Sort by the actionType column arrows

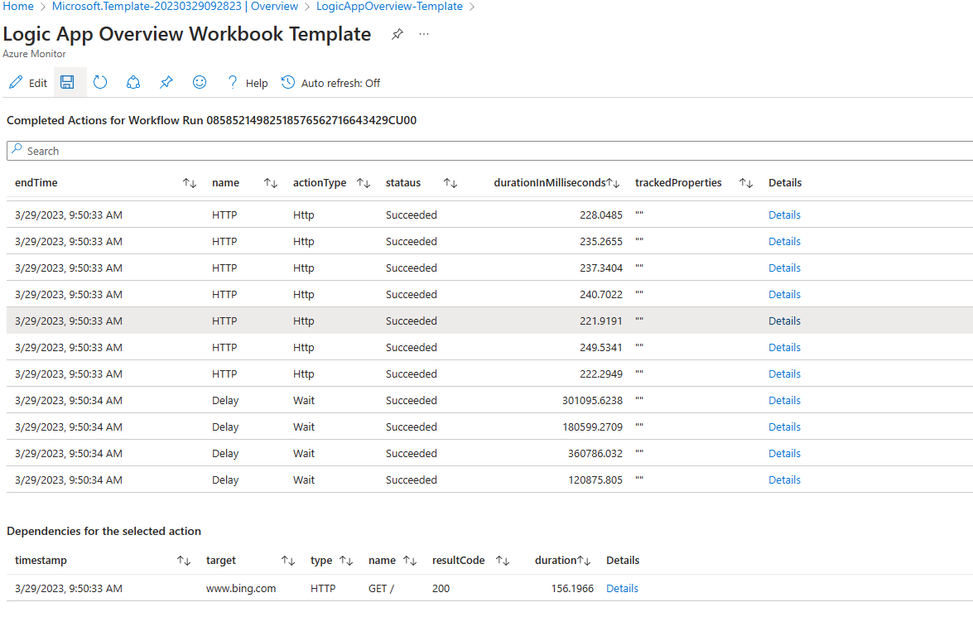tap(364, 183)
